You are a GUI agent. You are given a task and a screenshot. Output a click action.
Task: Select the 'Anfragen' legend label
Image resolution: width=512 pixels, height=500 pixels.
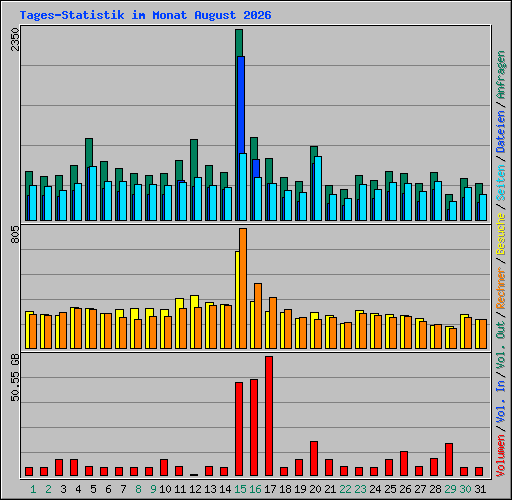pos(501,74)
